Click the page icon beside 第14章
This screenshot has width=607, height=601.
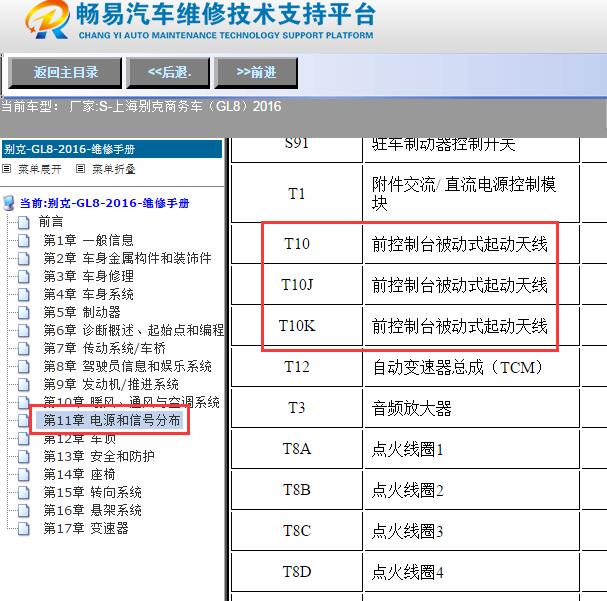[24, 475]
